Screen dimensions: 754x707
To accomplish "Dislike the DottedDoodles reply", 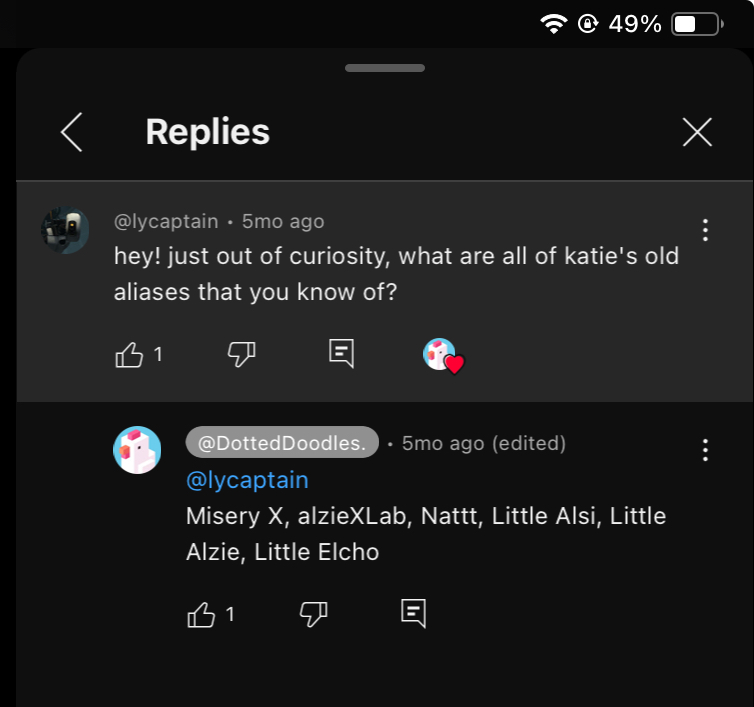I will [314, 615].
